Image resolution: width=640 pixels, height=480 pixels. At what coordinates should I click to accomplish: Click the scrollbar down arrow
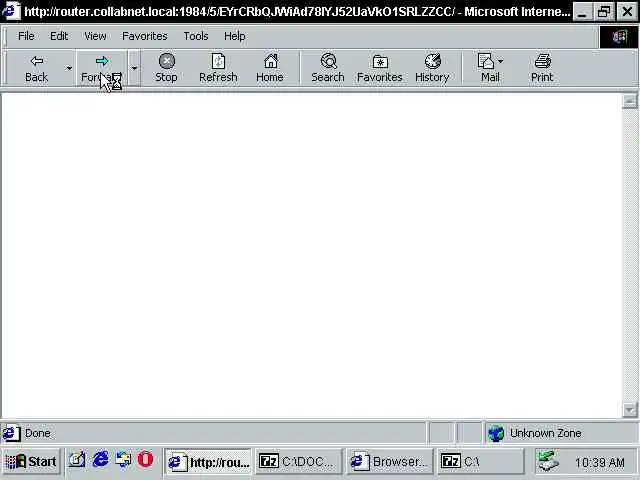629,409
